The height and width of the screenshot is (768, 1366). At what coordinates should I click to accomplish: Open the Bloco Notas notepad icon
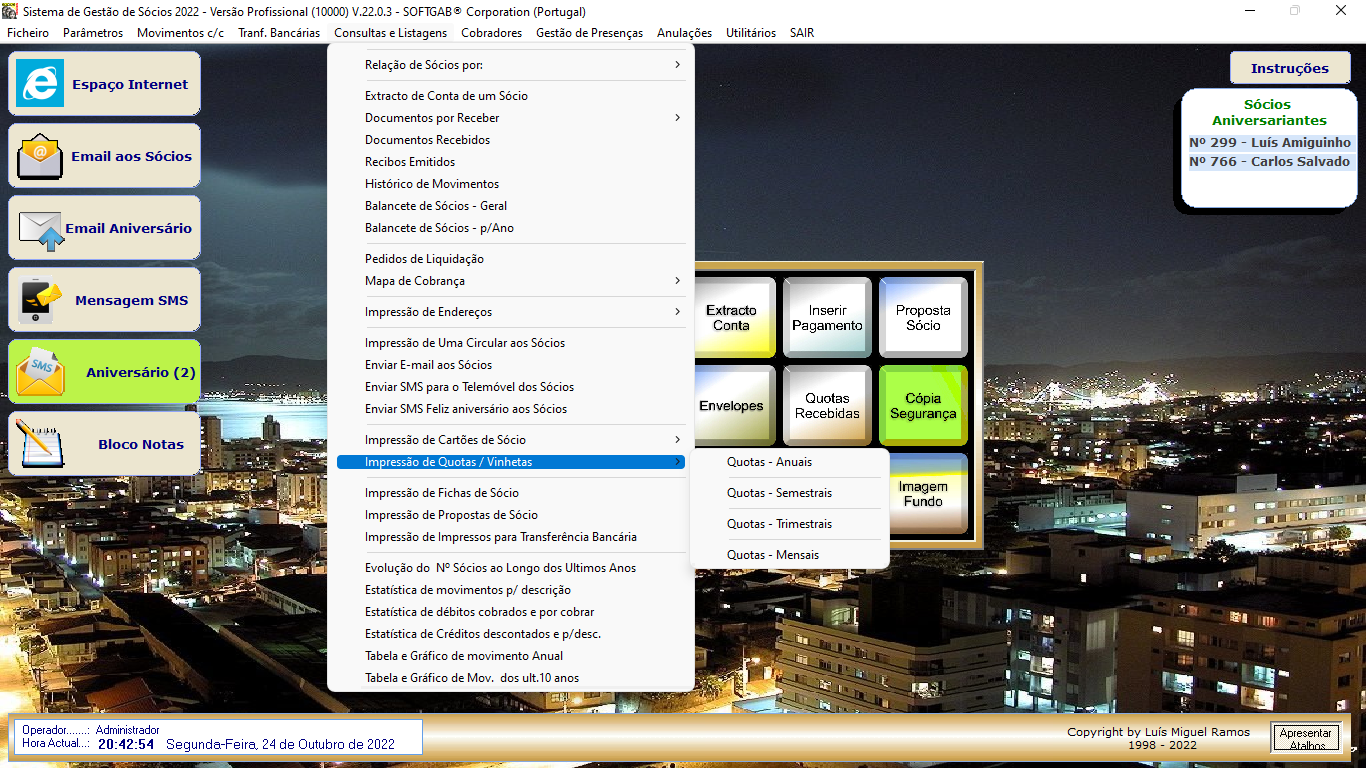[x=40, y=444]
